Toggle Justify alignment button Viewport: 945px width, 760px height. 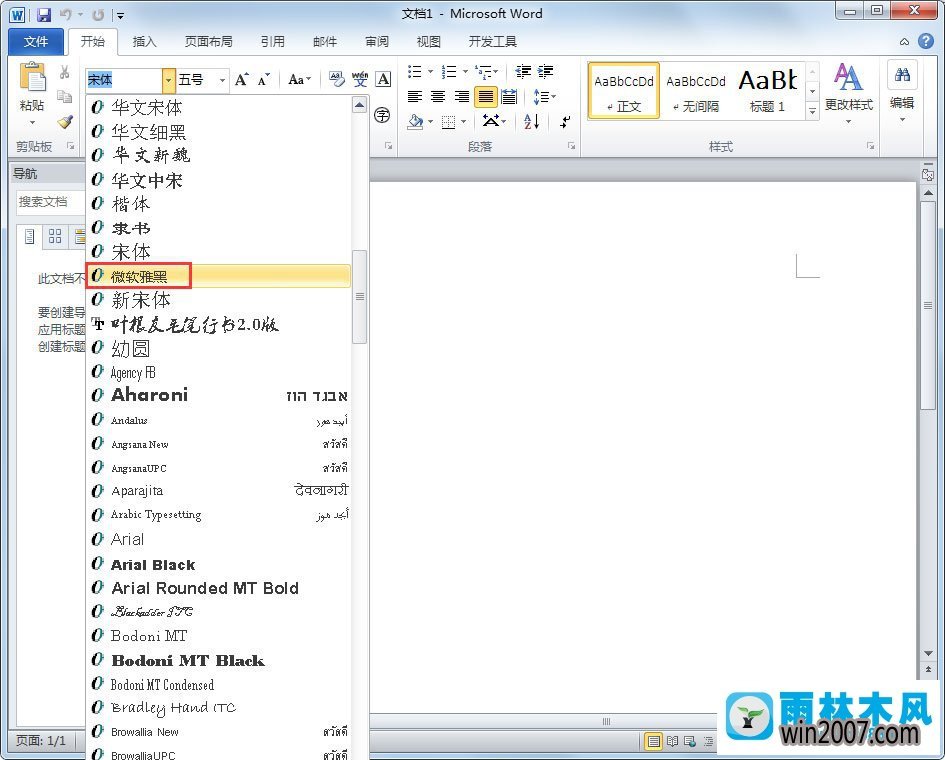click(486, 96)
